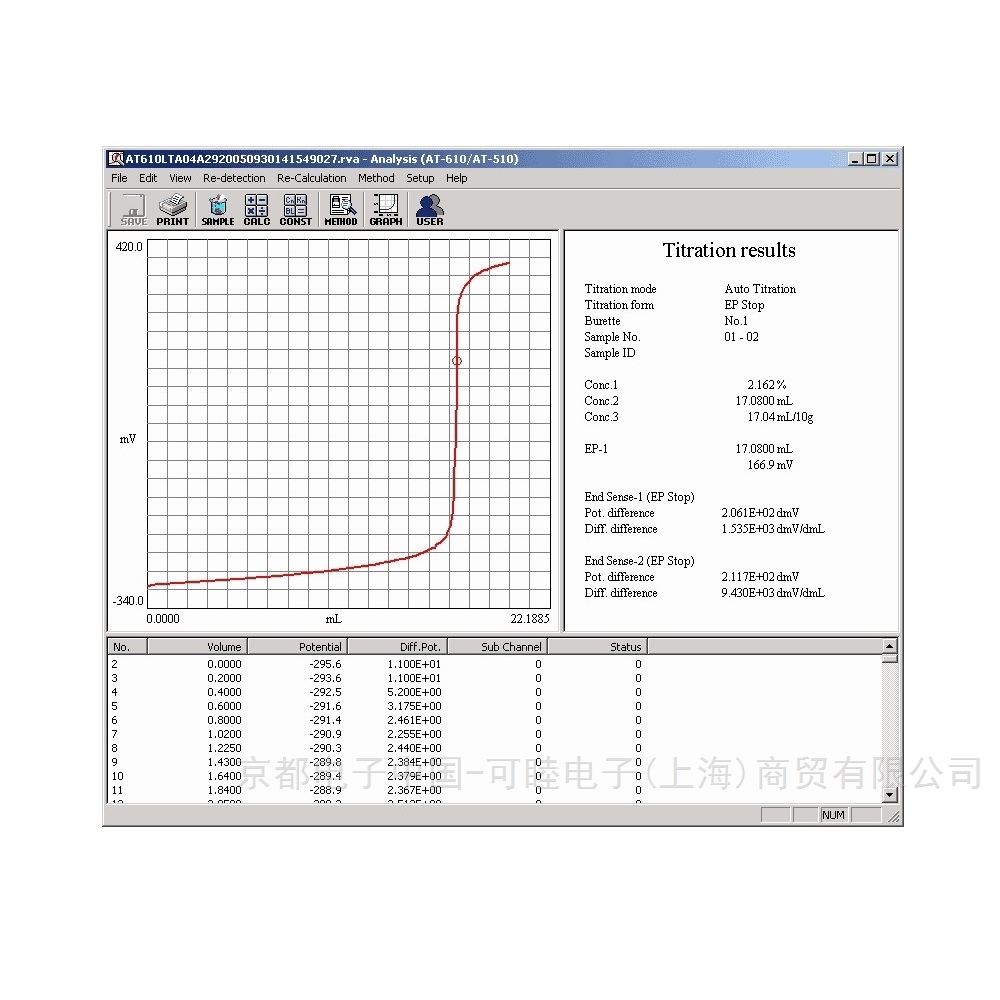Image resolution: width=1000 pixels, height=1000 pixels.
Task: Click the EP Stop titration form value
Action: [x=744, y=305]
